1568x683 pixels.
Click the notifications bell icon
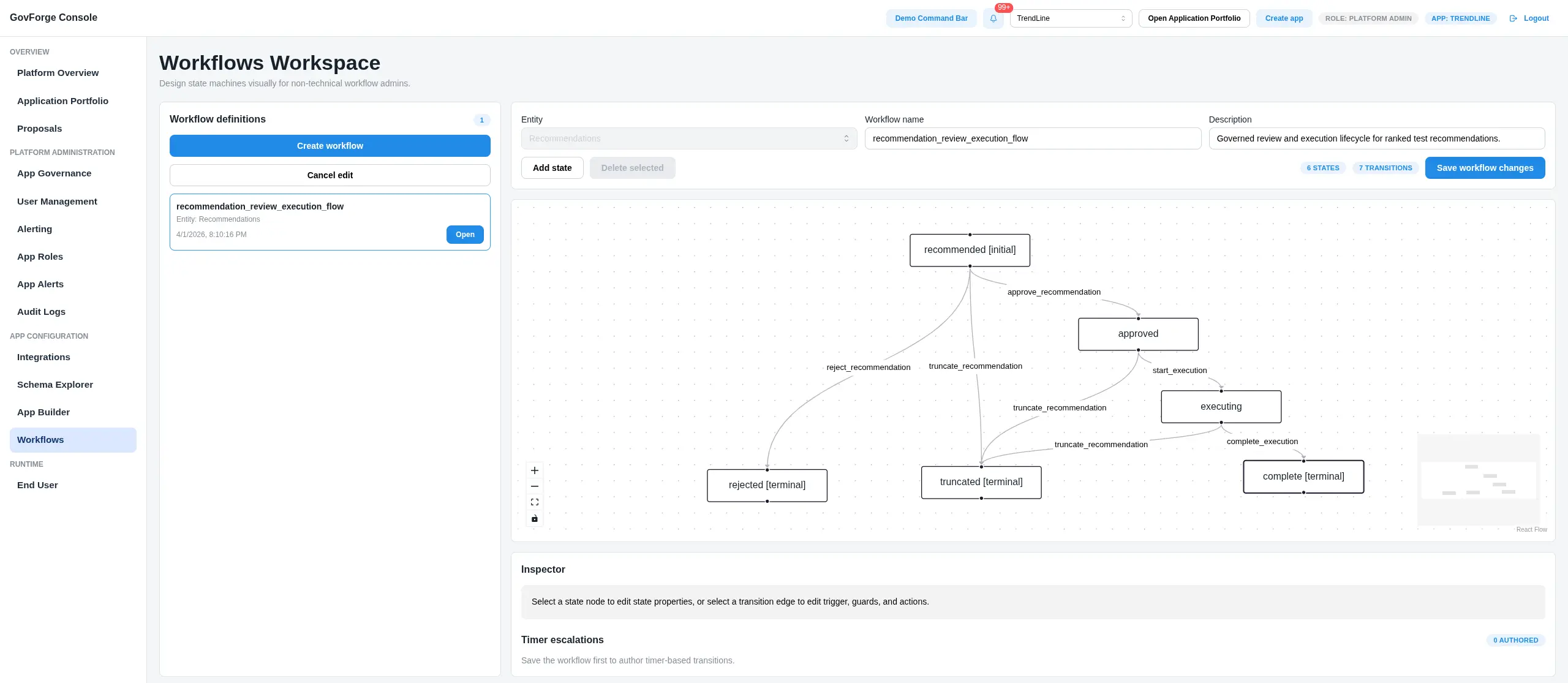click(x=993, y=18)
